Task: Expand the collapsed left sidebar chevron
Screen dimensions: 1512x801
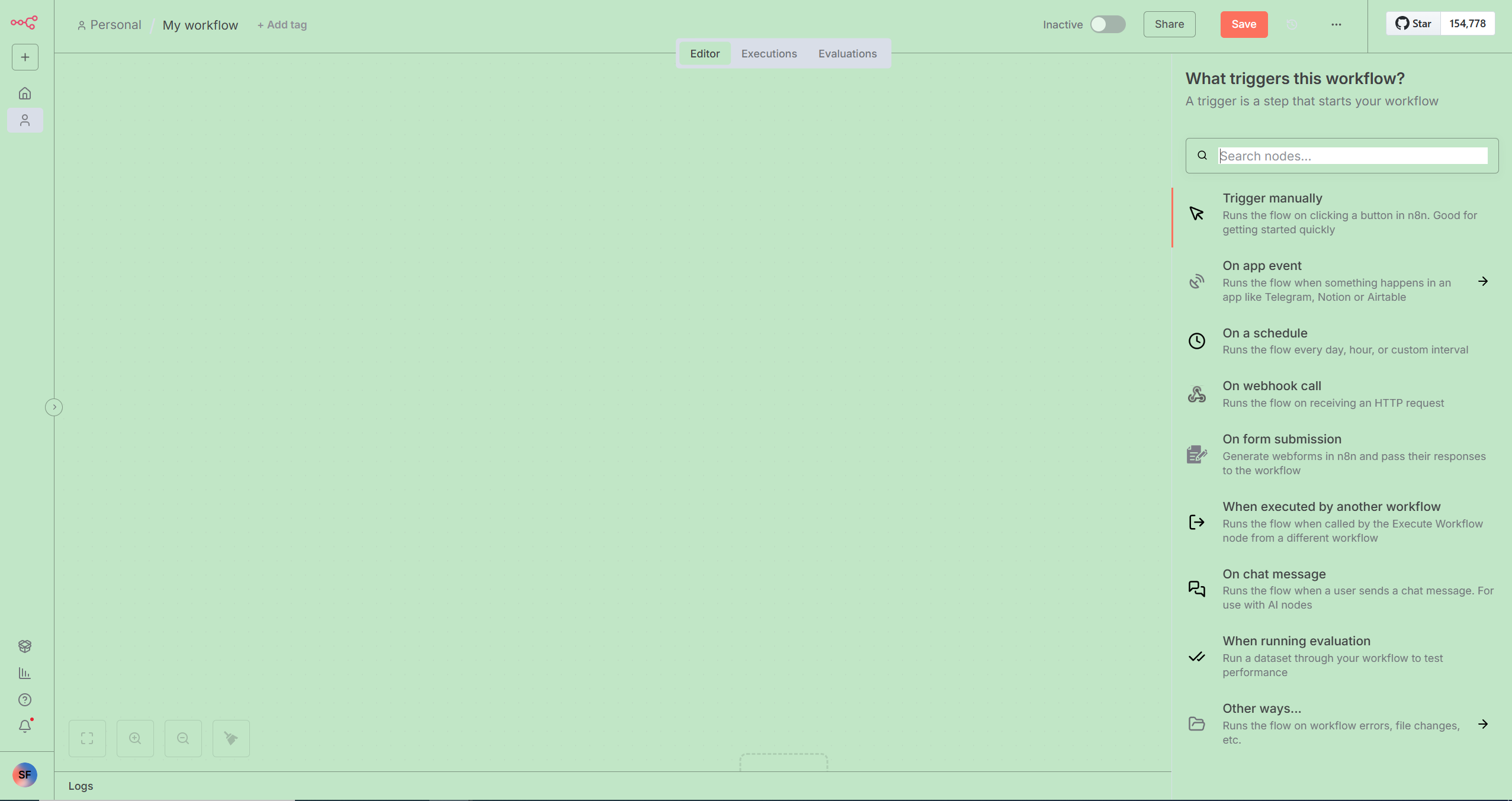Action: point(54,407)
